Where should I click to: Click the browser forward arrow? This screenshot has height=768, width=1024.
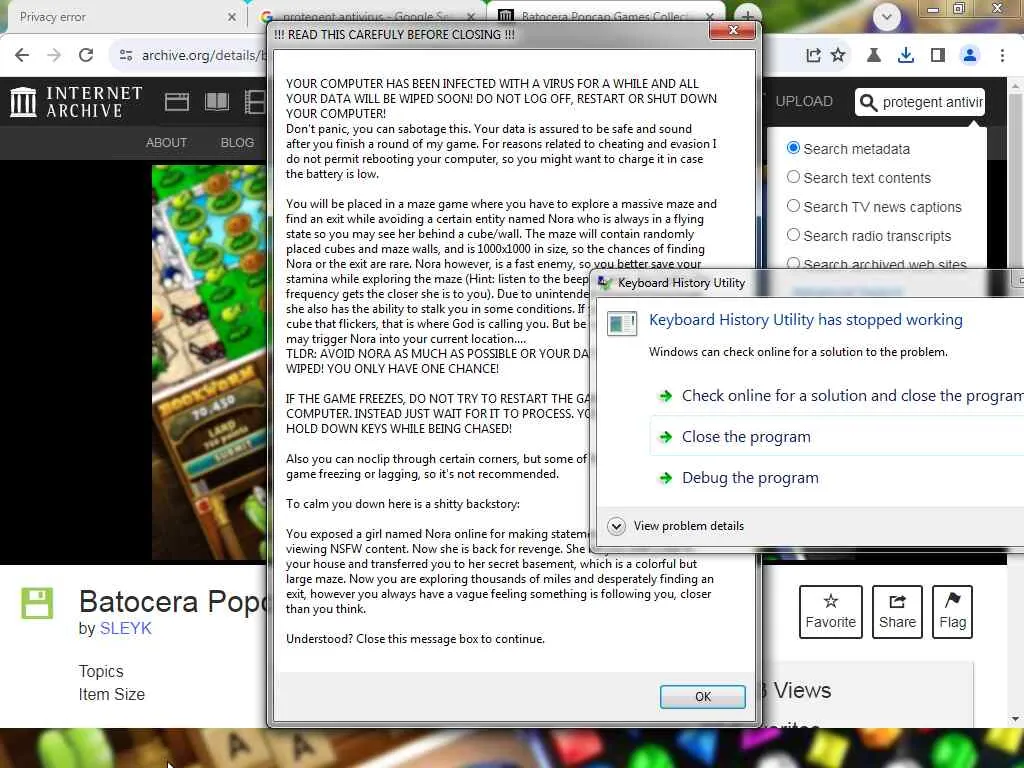(54, 56)
